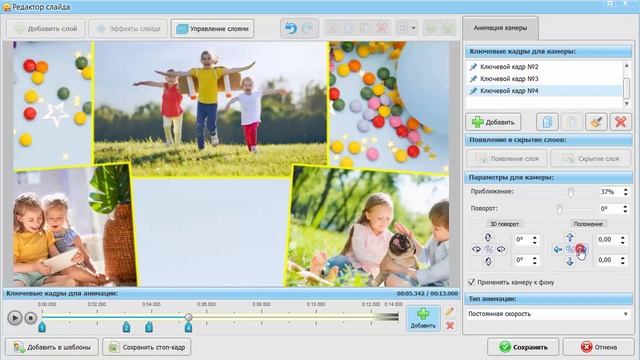Click the timeline playhead handle
This screenshot has height=360, width=640.
coord(189,317)
